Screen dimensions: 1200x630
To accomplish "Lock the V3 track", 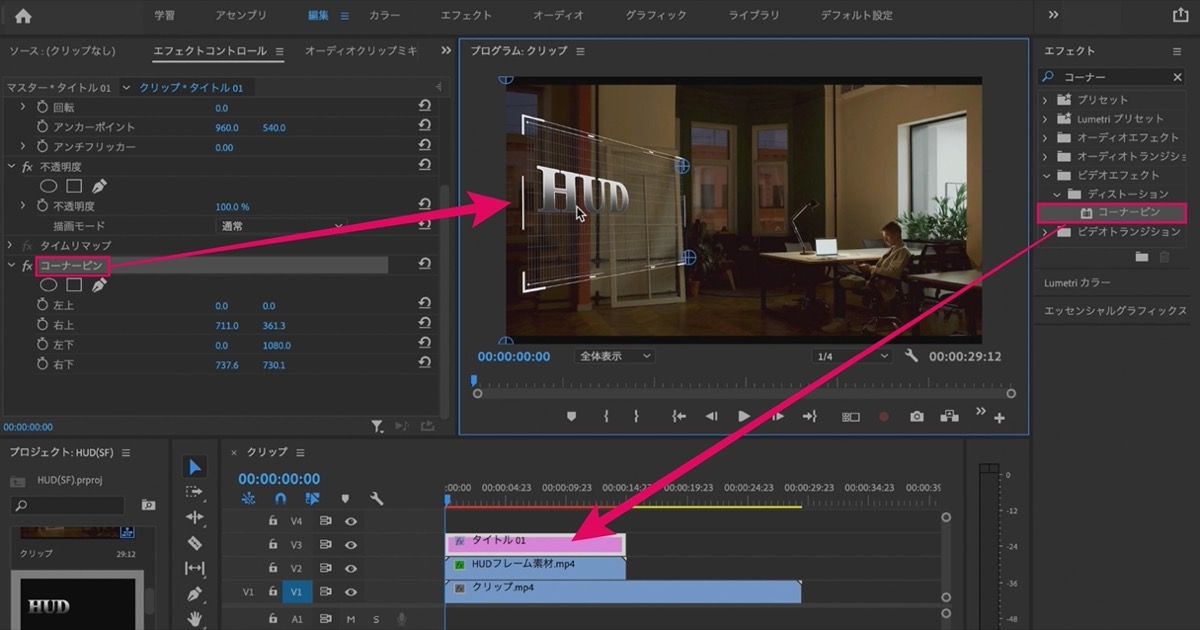I will [x=273, y=545].
